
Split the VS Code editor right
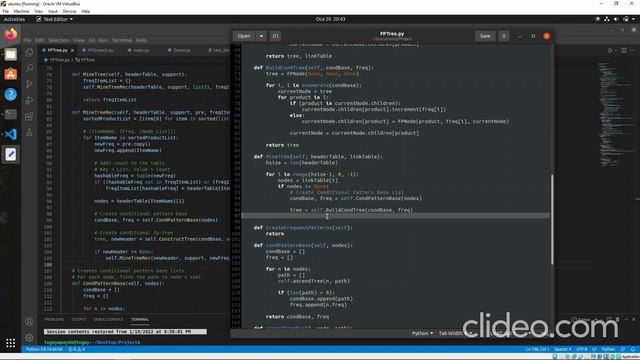click(x=624, y=50)
